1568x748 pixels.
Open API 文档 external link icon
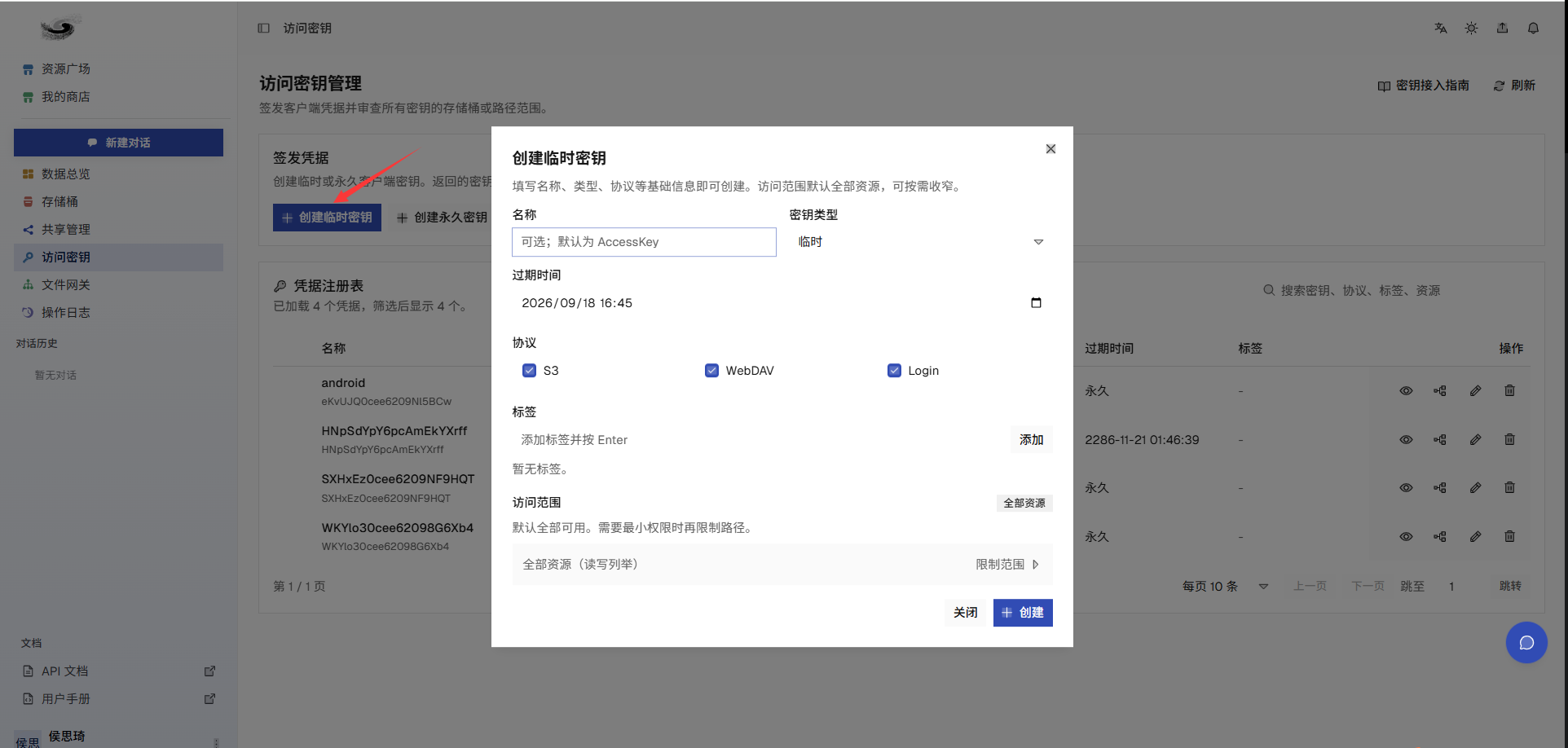point(209,671)
